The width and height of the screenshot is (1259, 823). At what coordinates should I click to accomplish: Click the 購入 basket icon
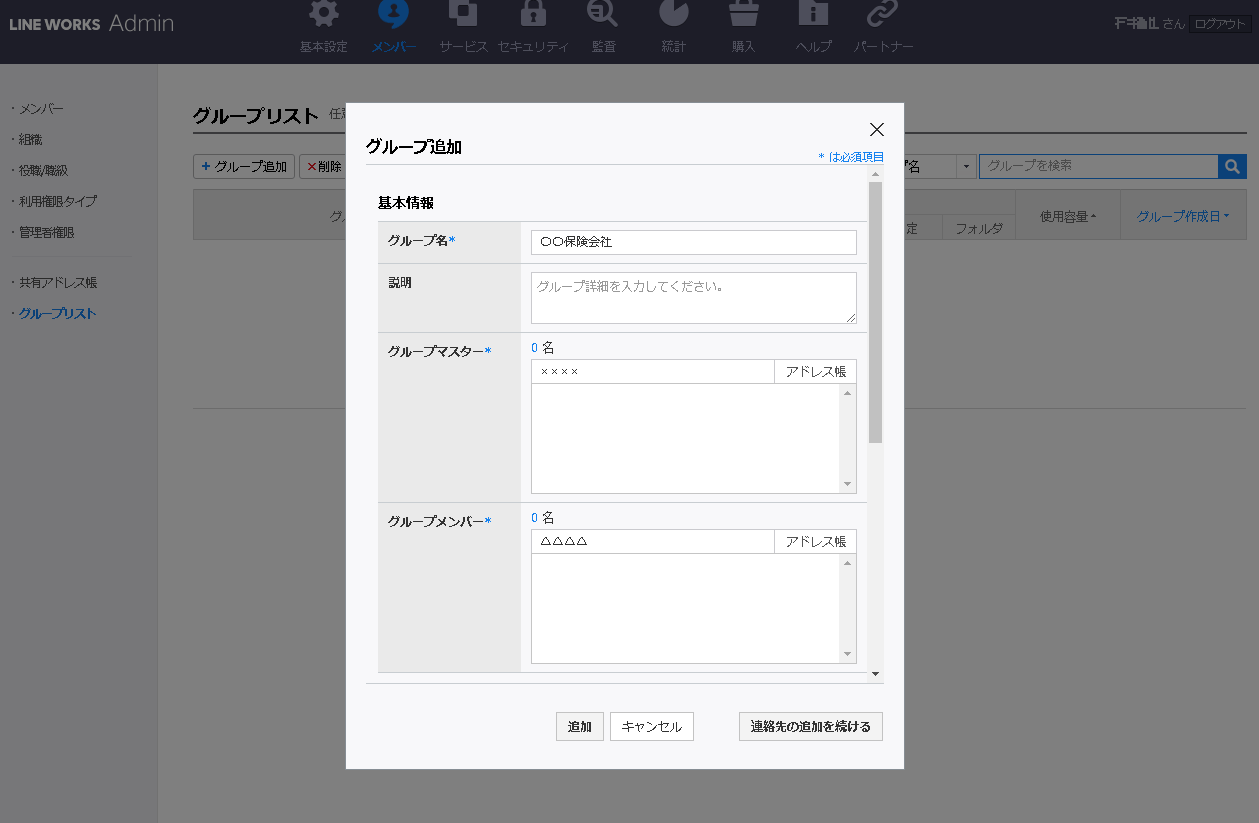743,15
